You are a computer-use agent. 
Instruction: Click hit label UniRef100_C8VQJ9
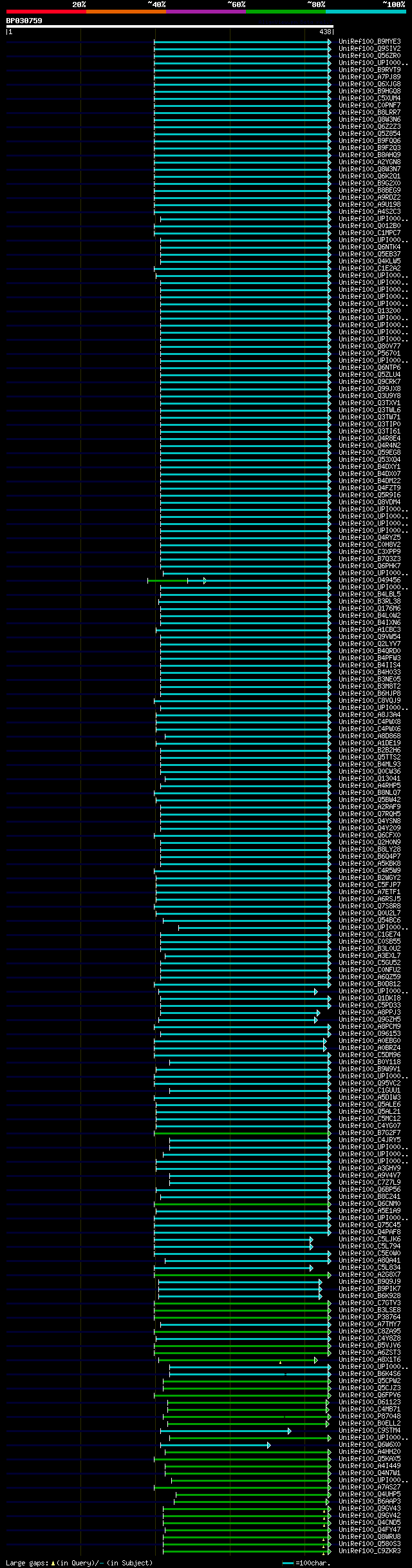[370, 701]
